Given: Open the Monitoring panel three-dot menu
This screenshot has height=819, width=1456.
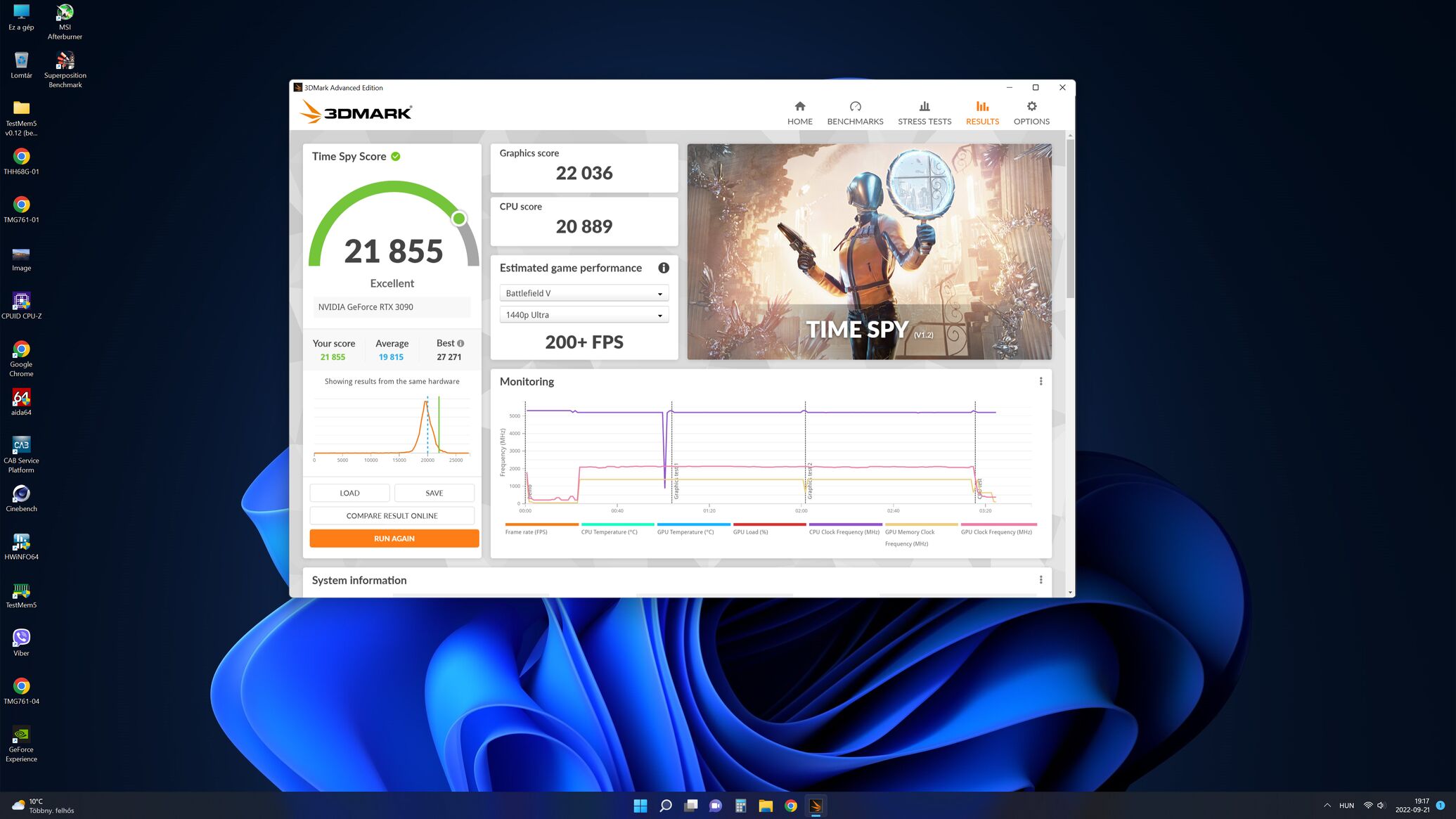Looking at the screenshot, I should (x=1041, y=381).
